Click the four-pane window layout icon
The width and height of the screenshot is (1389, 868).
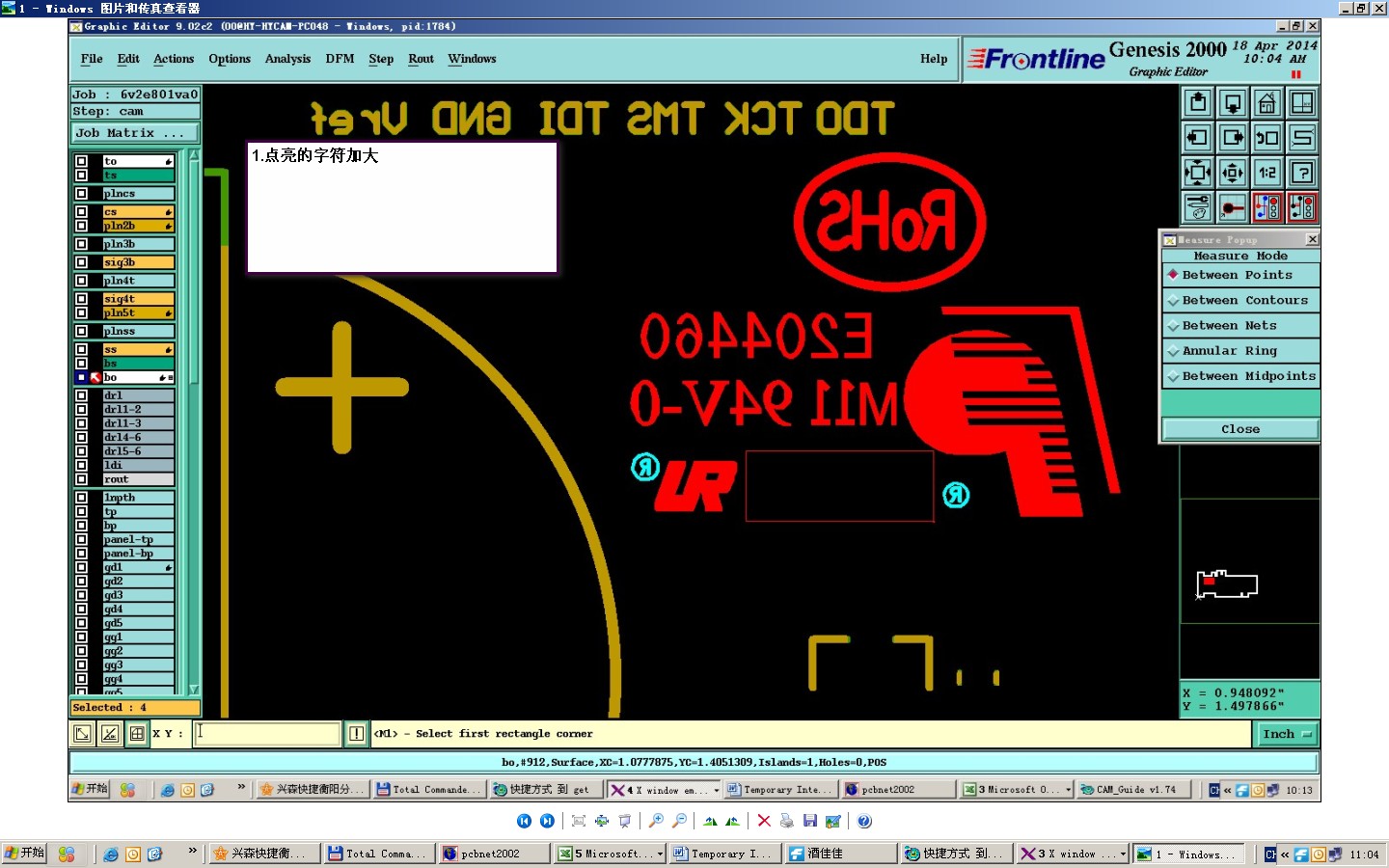(1302, 103)
